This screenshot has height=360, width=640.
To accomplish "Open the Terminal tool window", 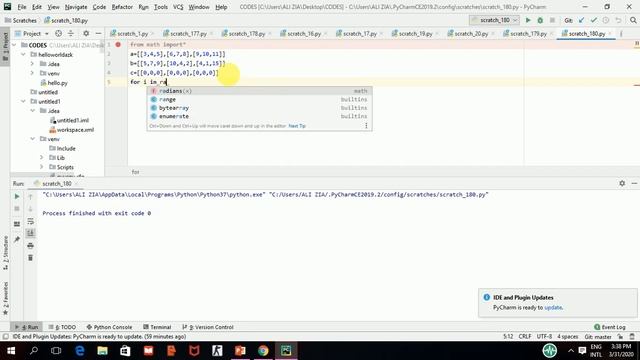I will (x=157, y=327).
